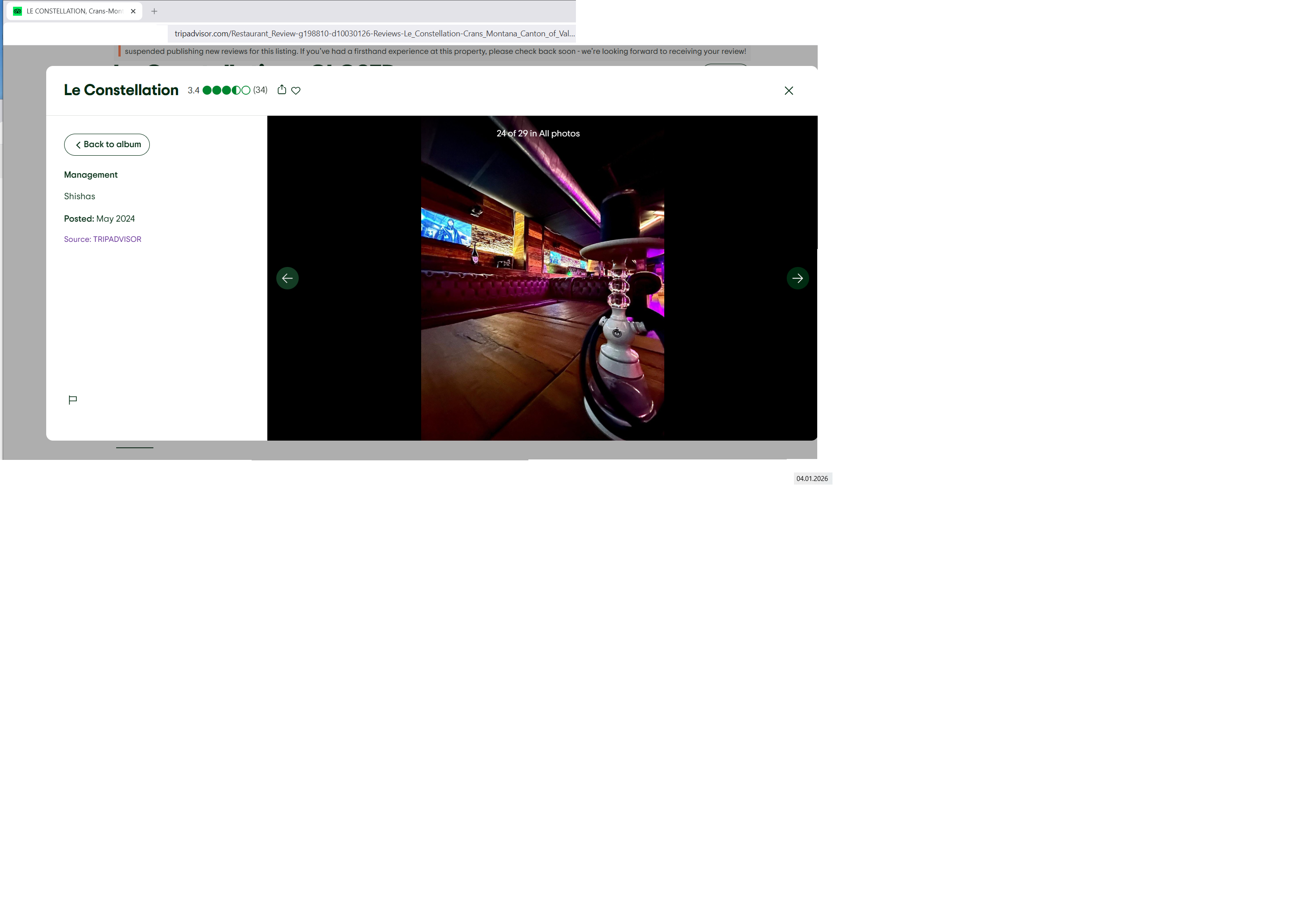Go to the previous photo arrow
Image resolution: width=1316 pixels, height=918 pixels.
coord(287,278)
